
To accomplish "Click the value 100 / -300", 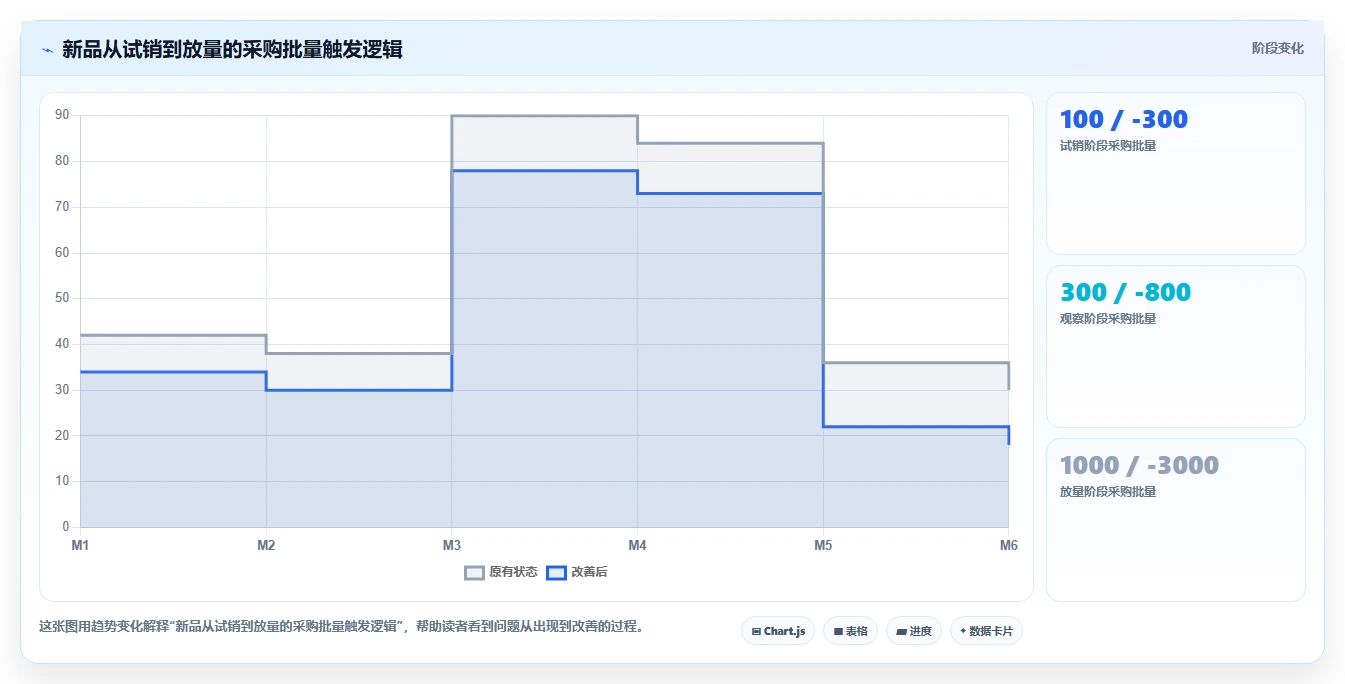I will click(1124, 119).
